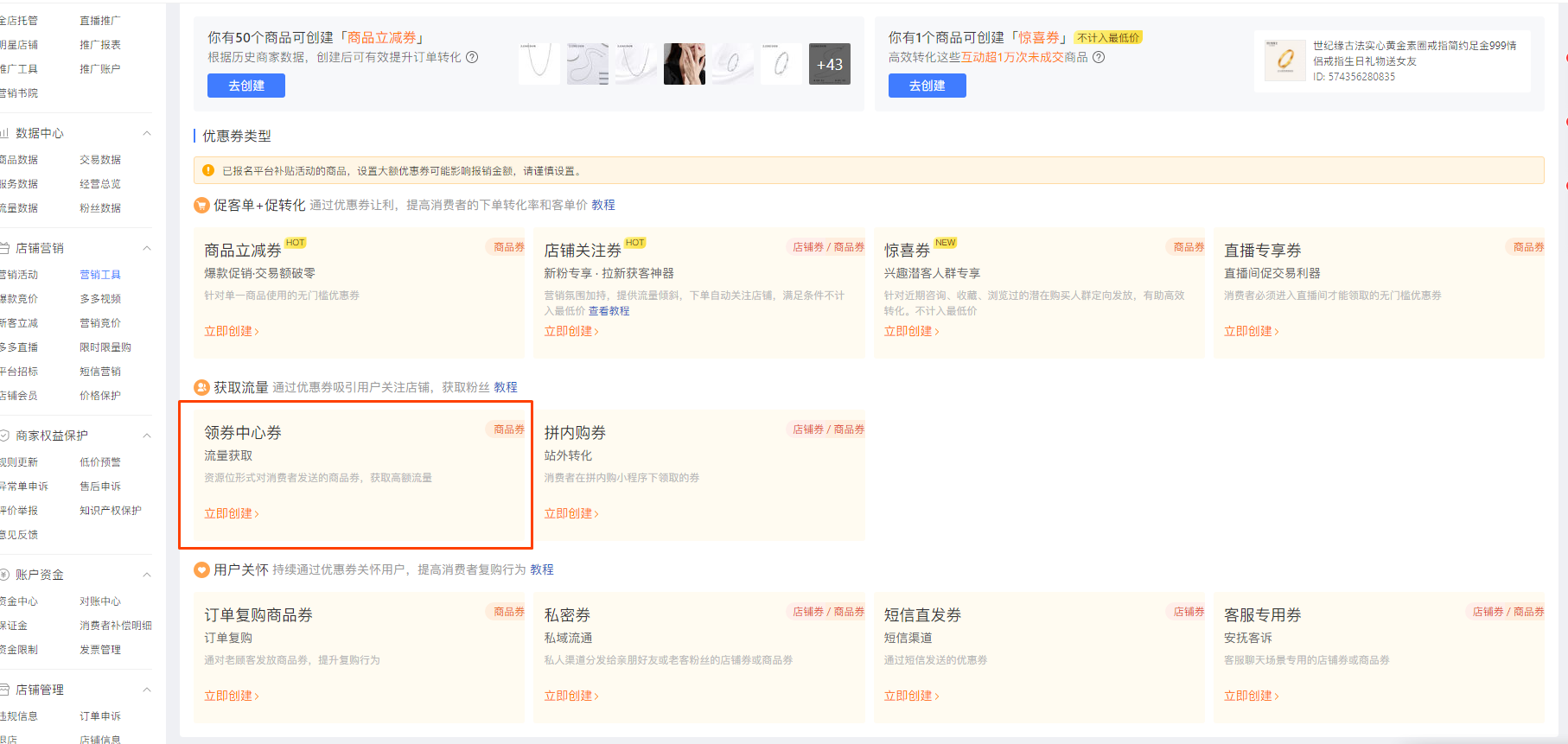
Task: Click the +43 more products thumbnail
Action: point(829,65)
